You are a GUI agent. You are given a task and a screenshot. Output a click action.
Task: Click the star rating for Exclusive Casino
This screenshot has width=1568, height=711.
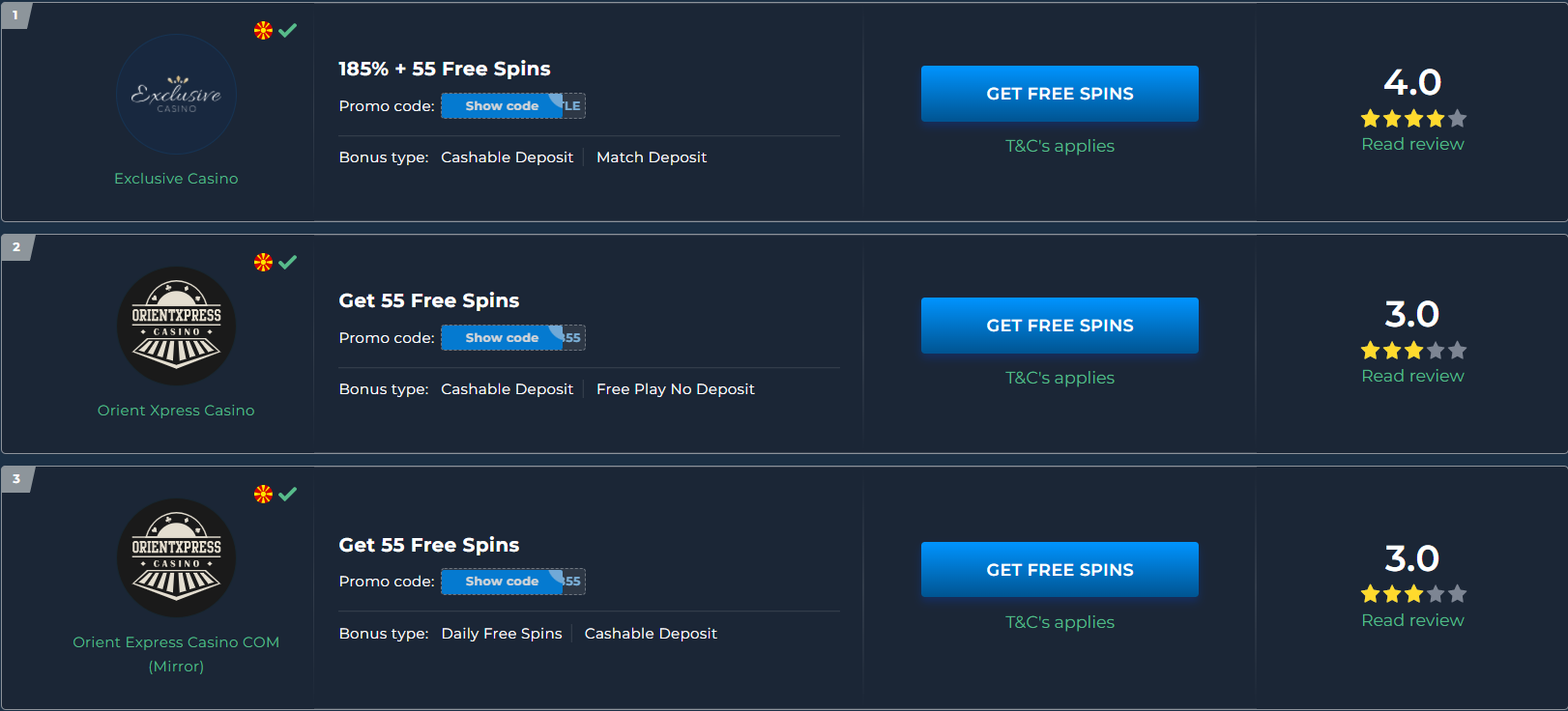click(x=1413, y=119)
